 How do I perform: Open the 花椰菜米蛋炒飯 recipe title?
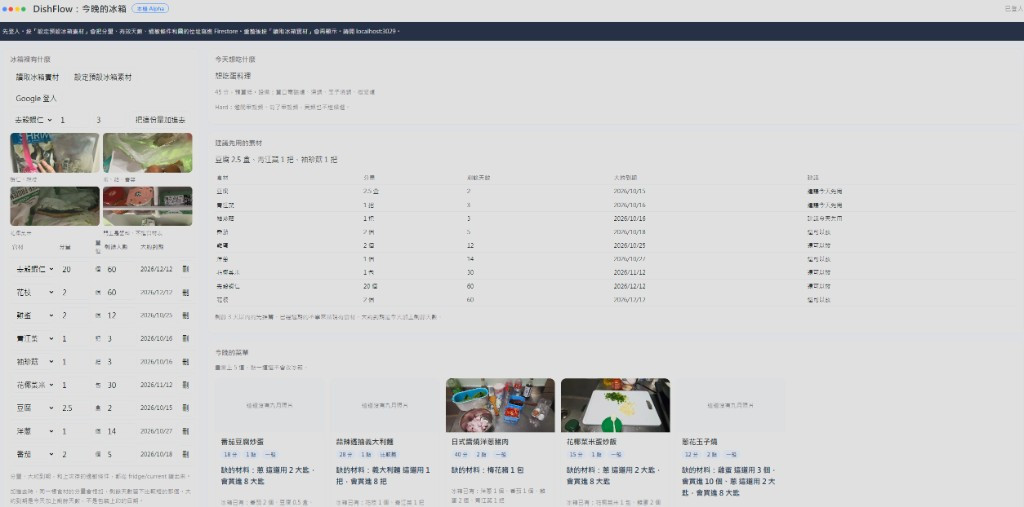[x=592, y=442]
